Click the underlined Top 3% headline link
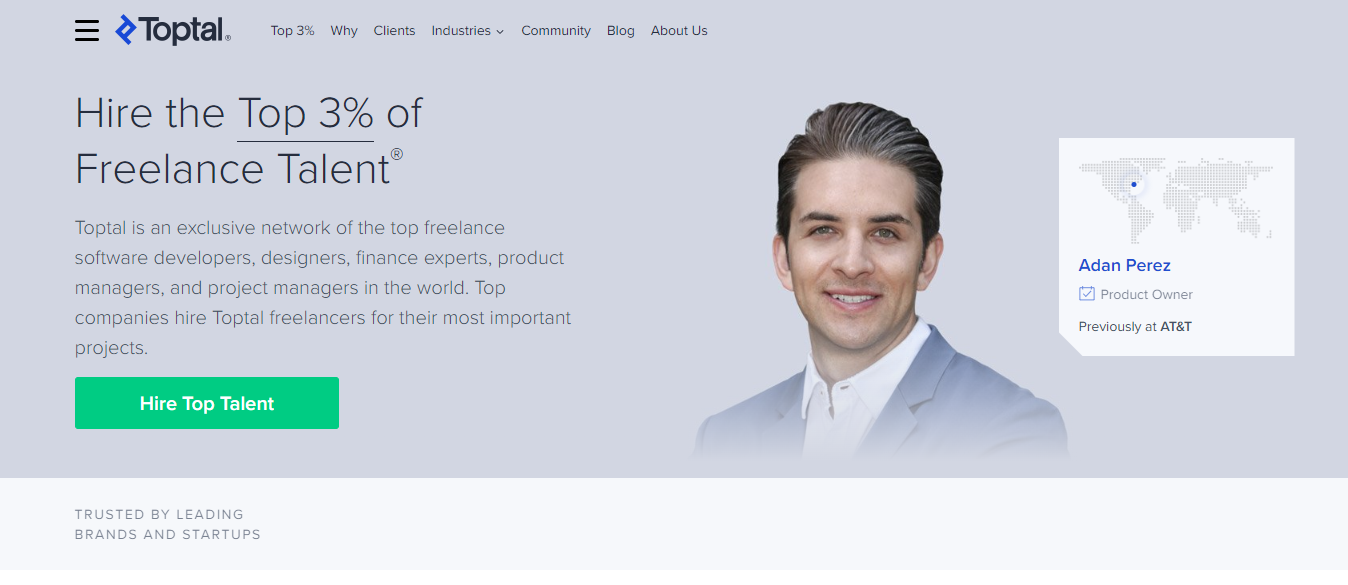 point(306,114)
